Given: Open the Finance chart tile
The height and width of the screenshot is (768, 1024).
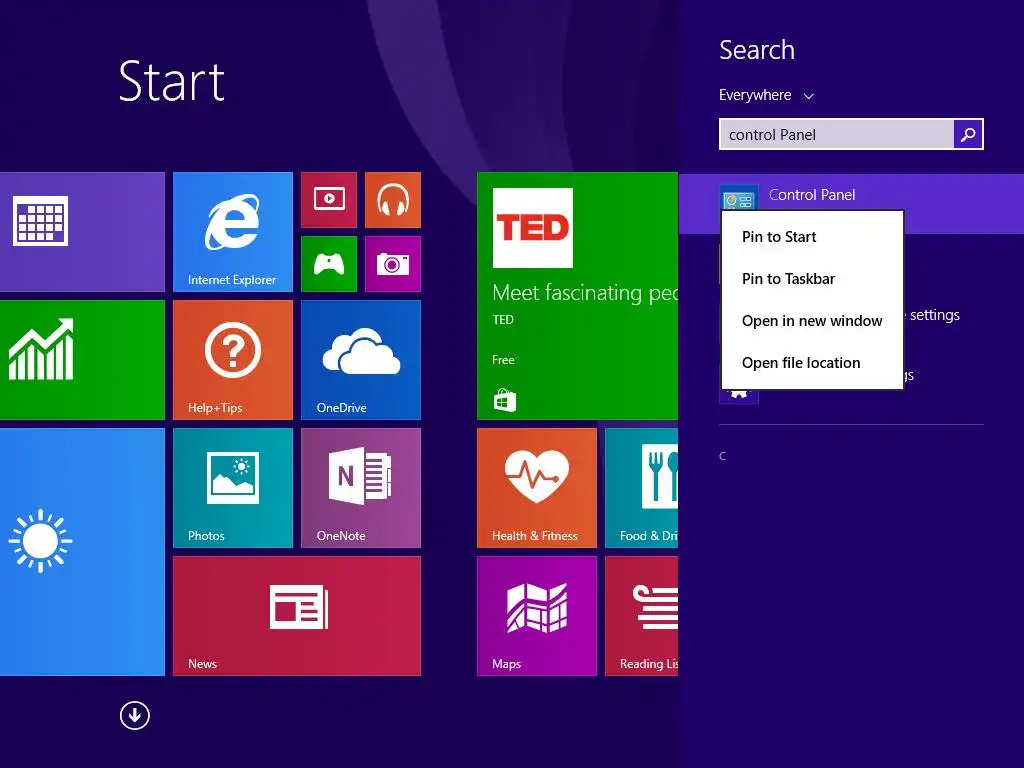Looking at the screenshot, I should (x=82, y=360).
